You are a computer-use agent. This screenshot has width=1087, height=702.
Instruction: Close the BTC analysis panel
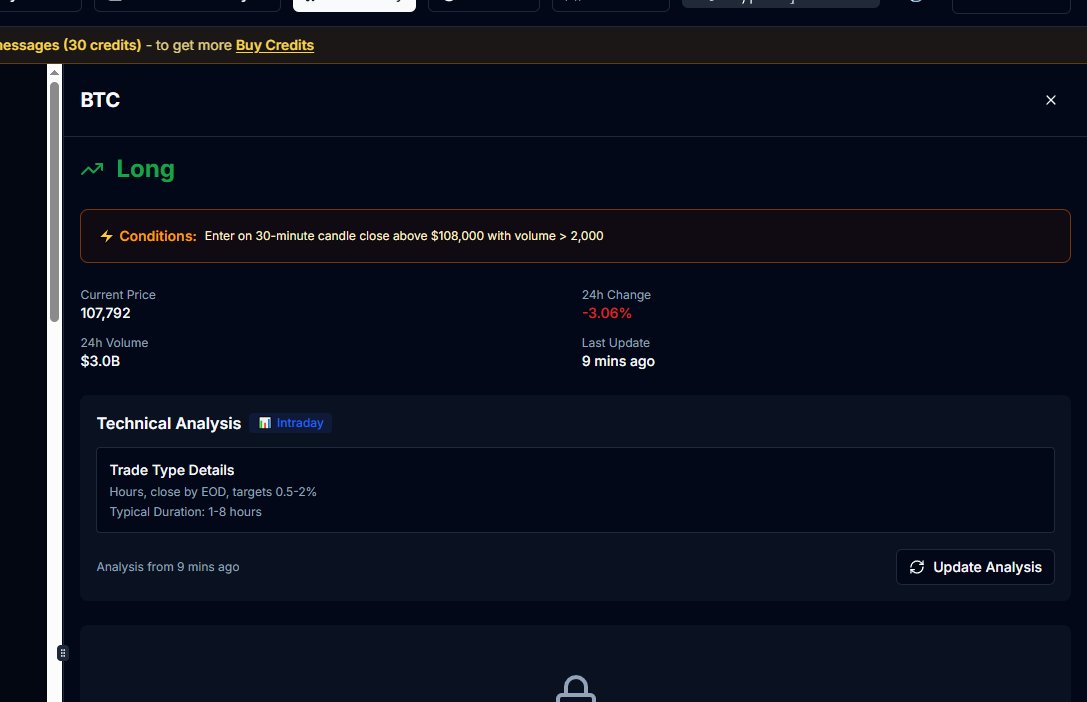pyautogui.click(x=1050, y=100)
